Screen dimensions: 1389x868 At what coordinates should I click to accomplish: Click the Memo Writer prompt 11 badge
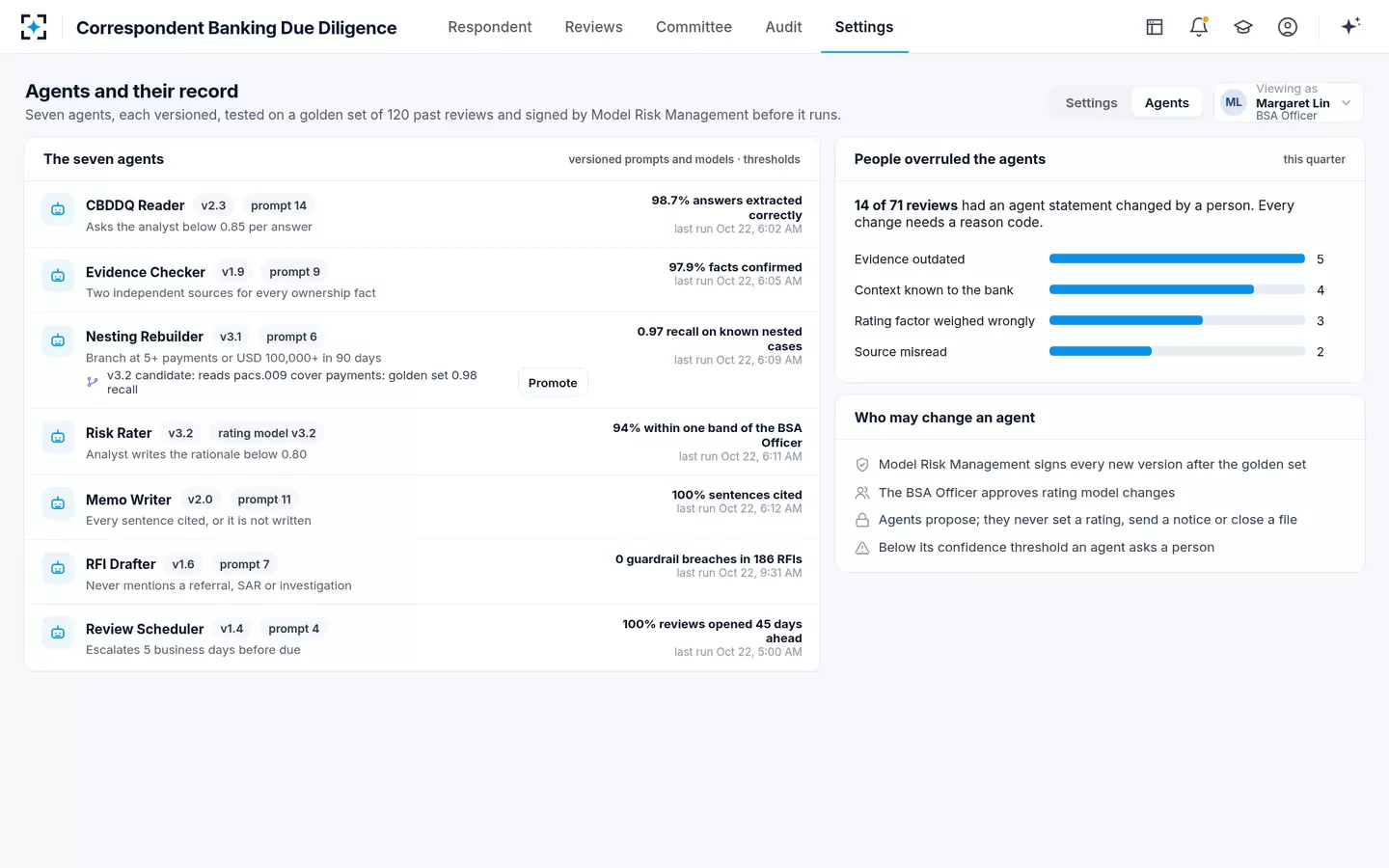coord(264,500)
